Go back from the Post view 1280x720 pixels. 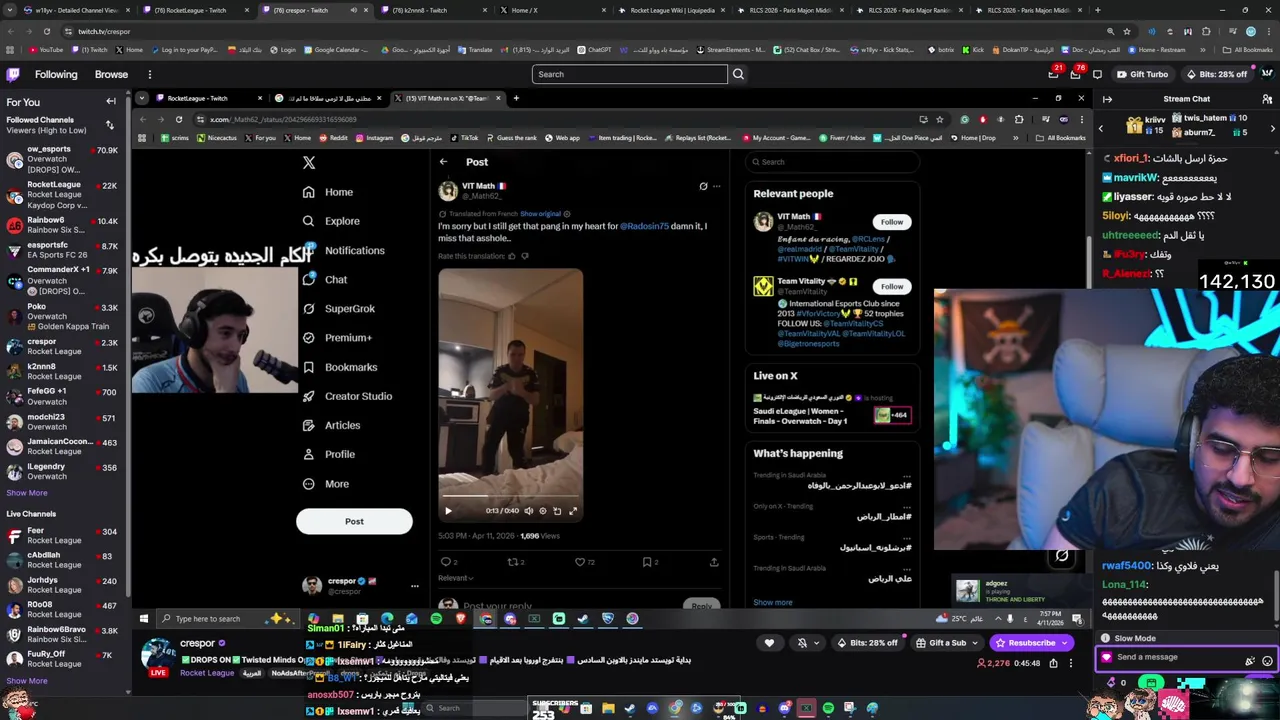click(x=443, y=162)
